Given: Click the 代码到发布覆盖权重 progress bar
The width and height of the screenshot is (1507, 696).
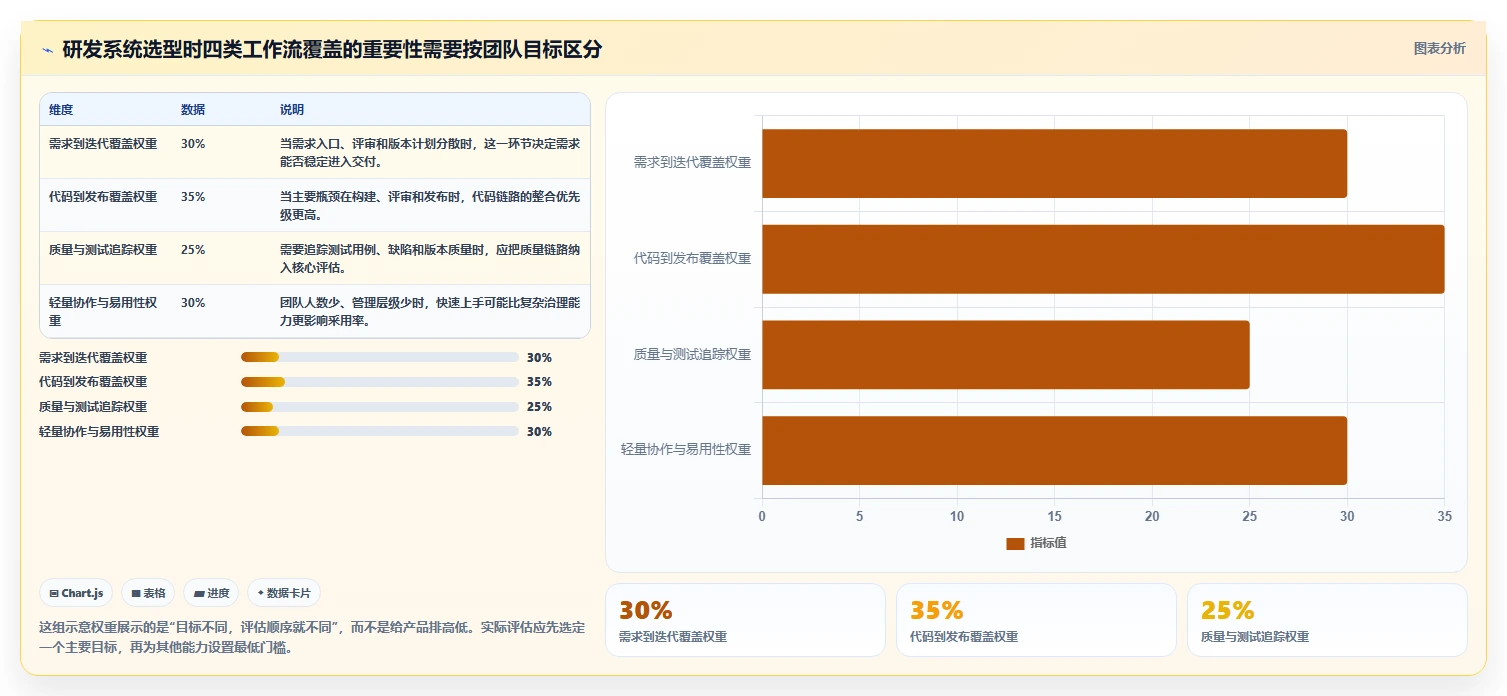Looking at the screenshot, I should pyautogui.click(x=379, y=382).
